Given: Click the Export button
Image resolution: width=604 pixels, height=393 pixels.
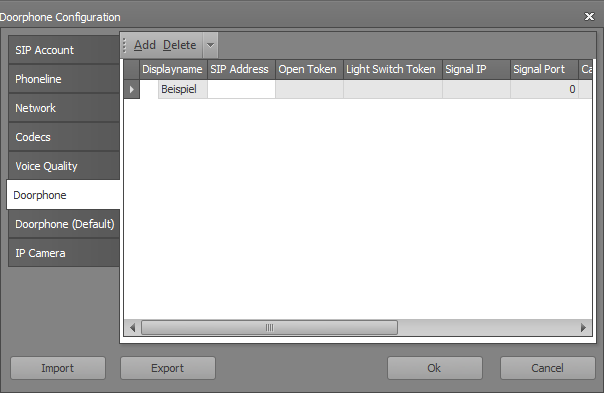Looking at the screenshot, I should [168, 368].
